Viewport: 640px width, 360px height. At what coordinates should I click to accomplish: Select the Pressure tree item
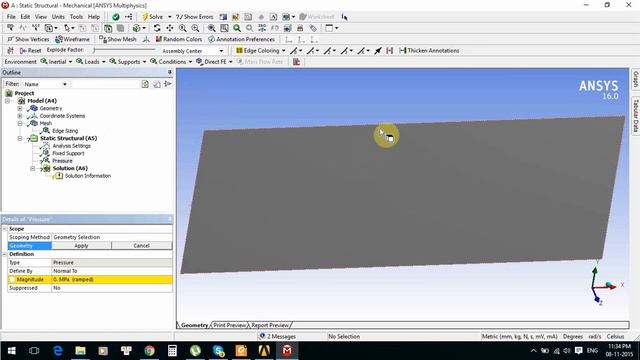[x=62, y=161]
